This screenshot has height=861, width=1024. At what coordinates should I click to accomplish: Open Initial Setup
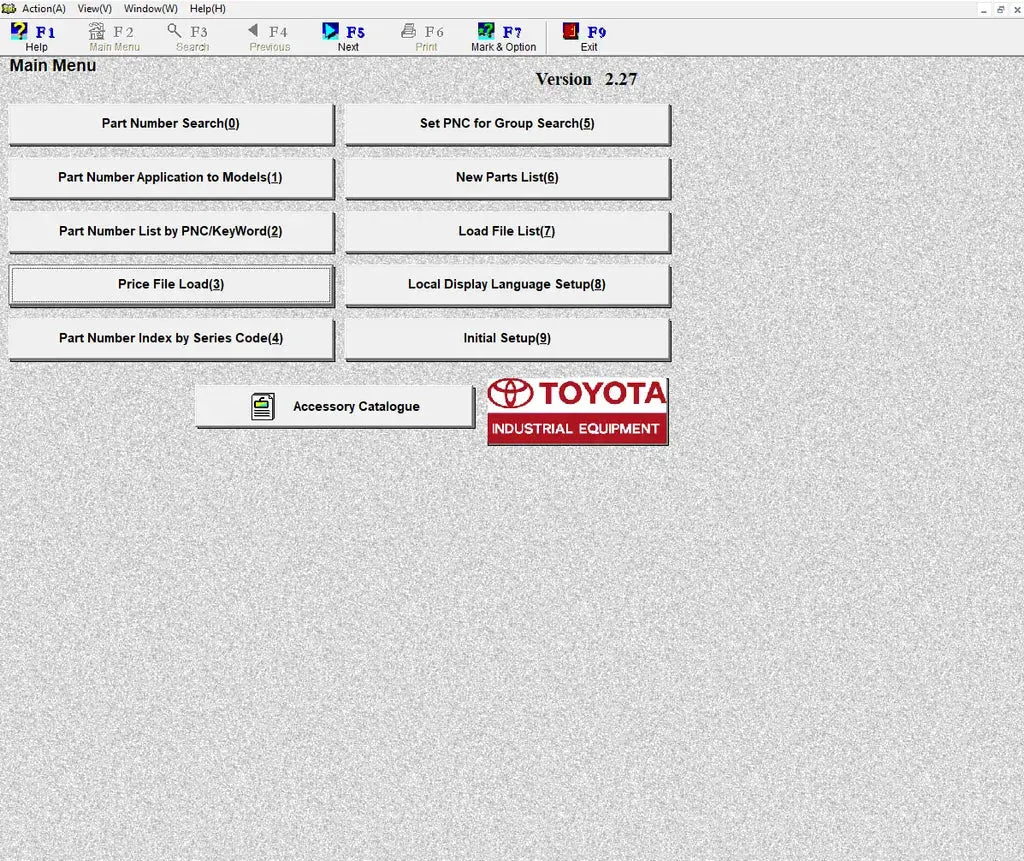506,338
